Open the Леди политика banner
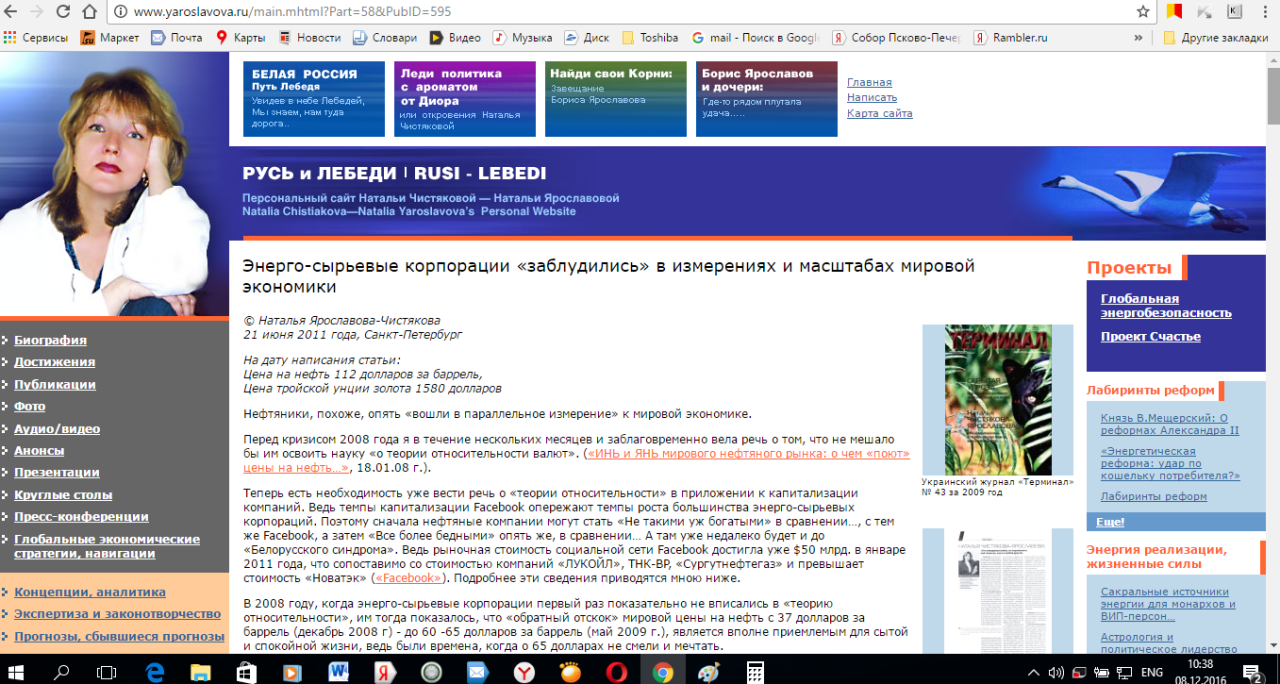Screen dimensions: 1280x684 (465, 99)
